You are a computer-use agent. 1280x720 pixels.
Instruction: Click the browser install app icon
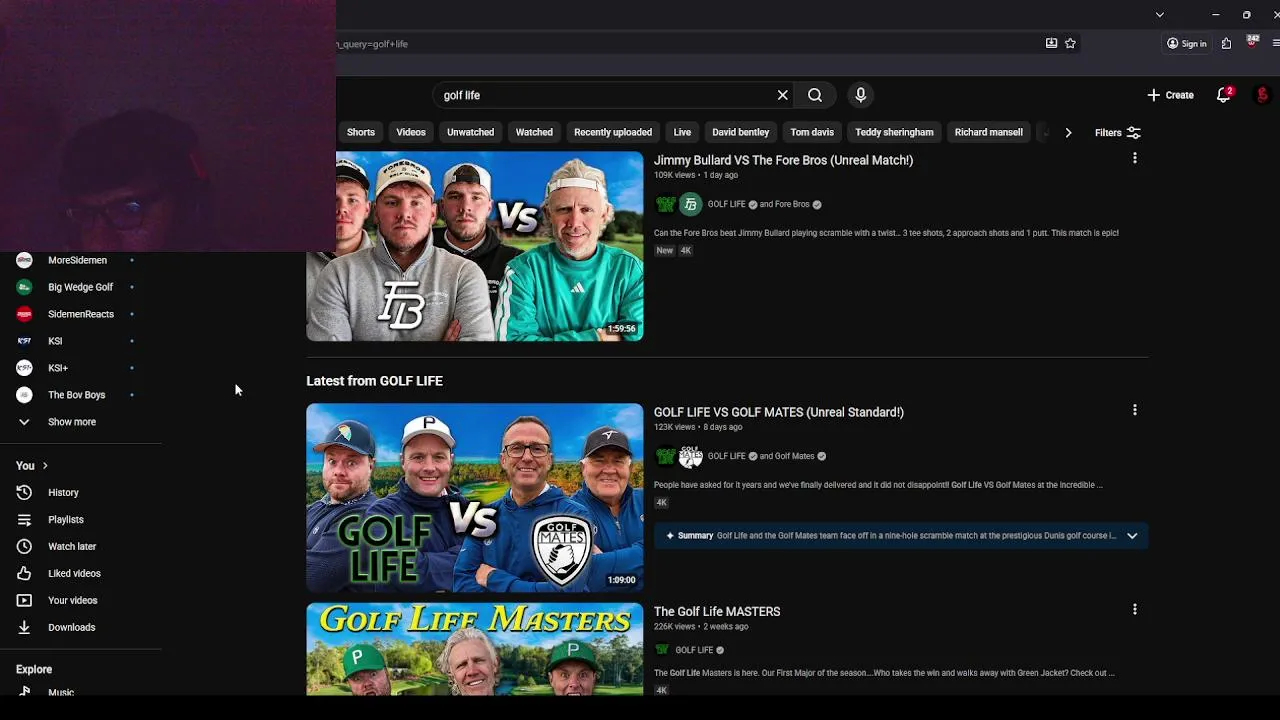pos(1051,43)
